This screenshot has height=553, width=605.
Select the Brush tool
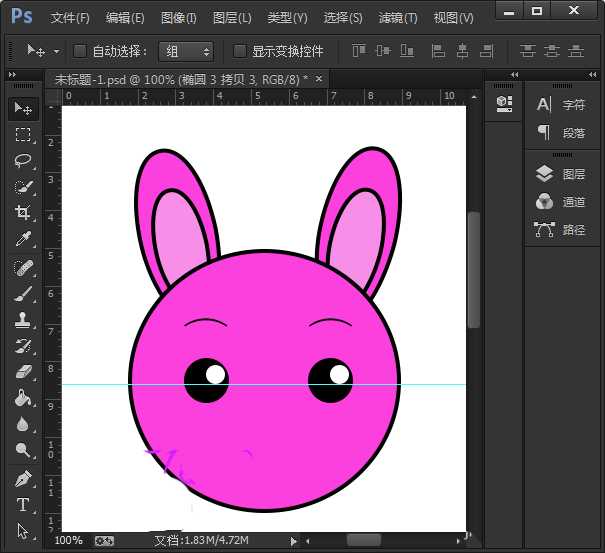[x=22, y=292]
